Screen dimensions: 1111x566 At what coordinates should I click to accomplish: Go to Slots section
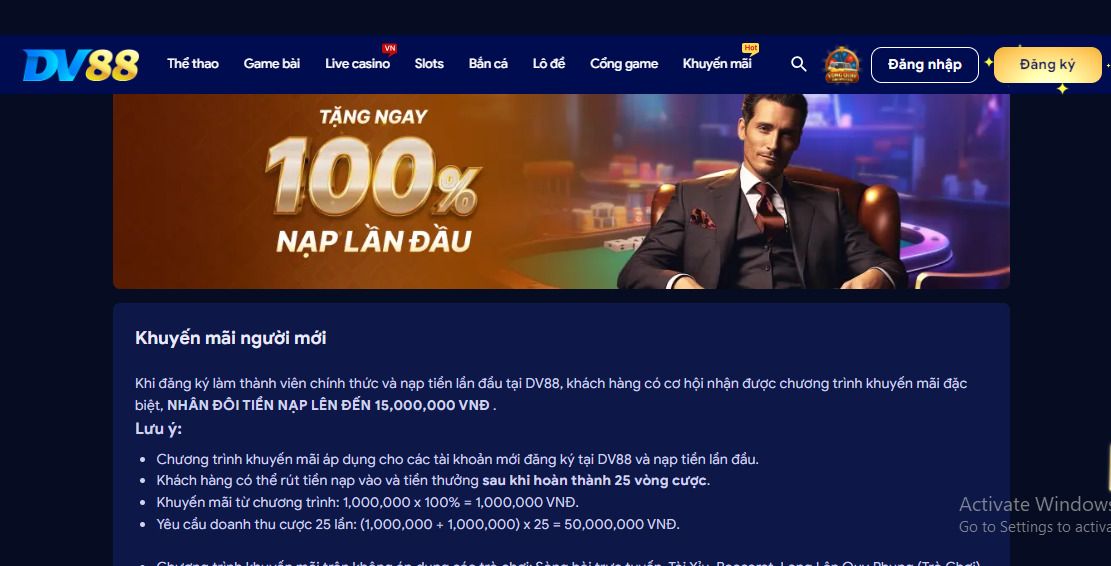(429, 64)
